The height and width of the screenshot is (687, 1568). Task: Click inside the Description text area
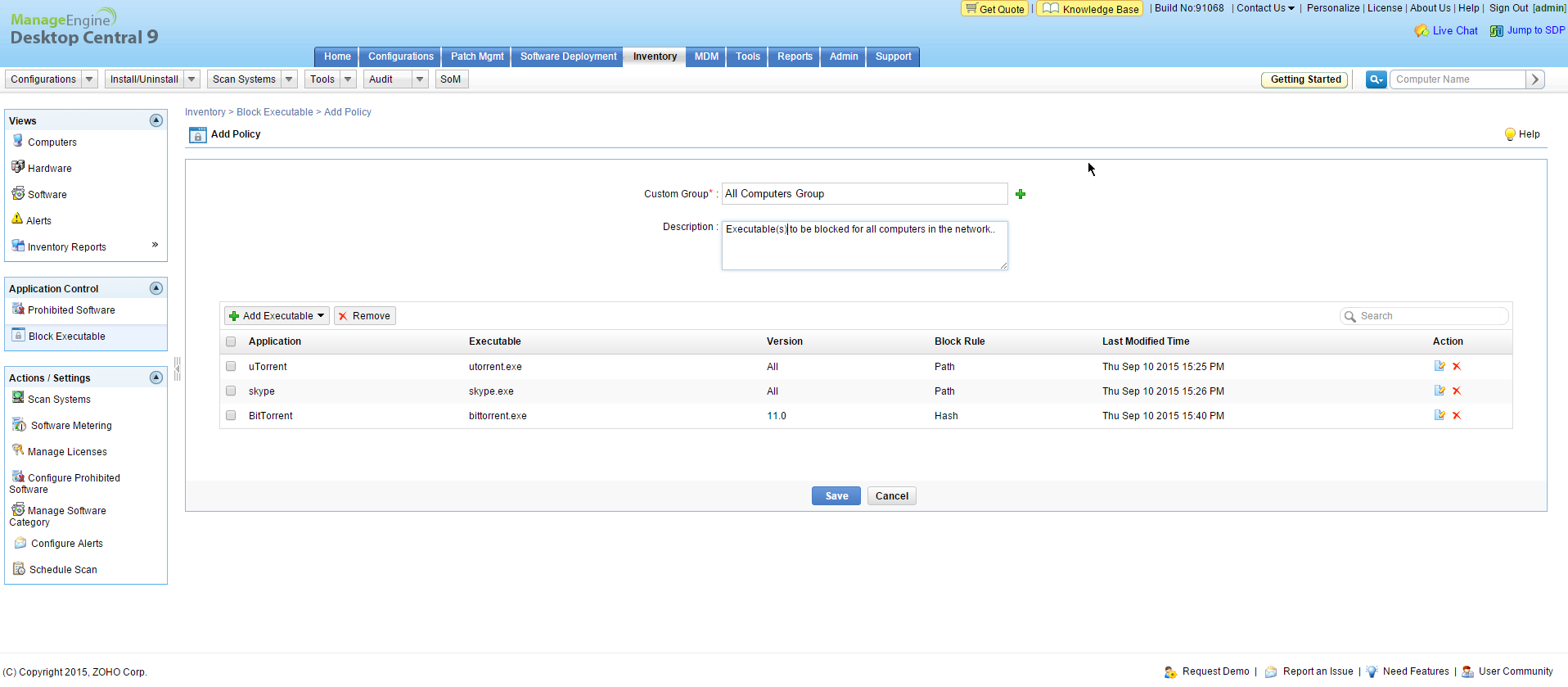click(864, 246)
